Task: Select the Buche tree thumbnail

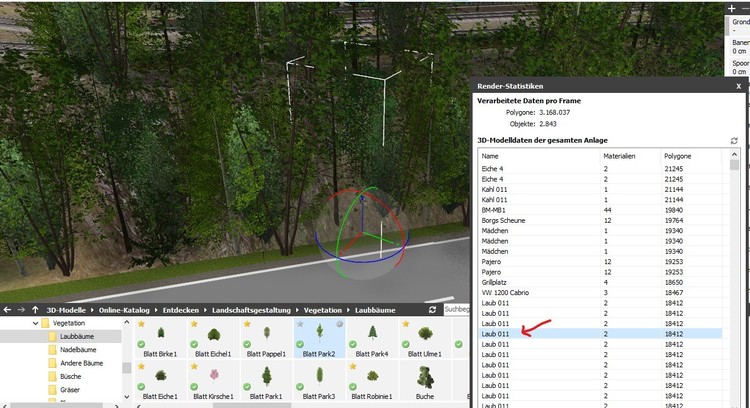Action: click(x=425, y=380)
